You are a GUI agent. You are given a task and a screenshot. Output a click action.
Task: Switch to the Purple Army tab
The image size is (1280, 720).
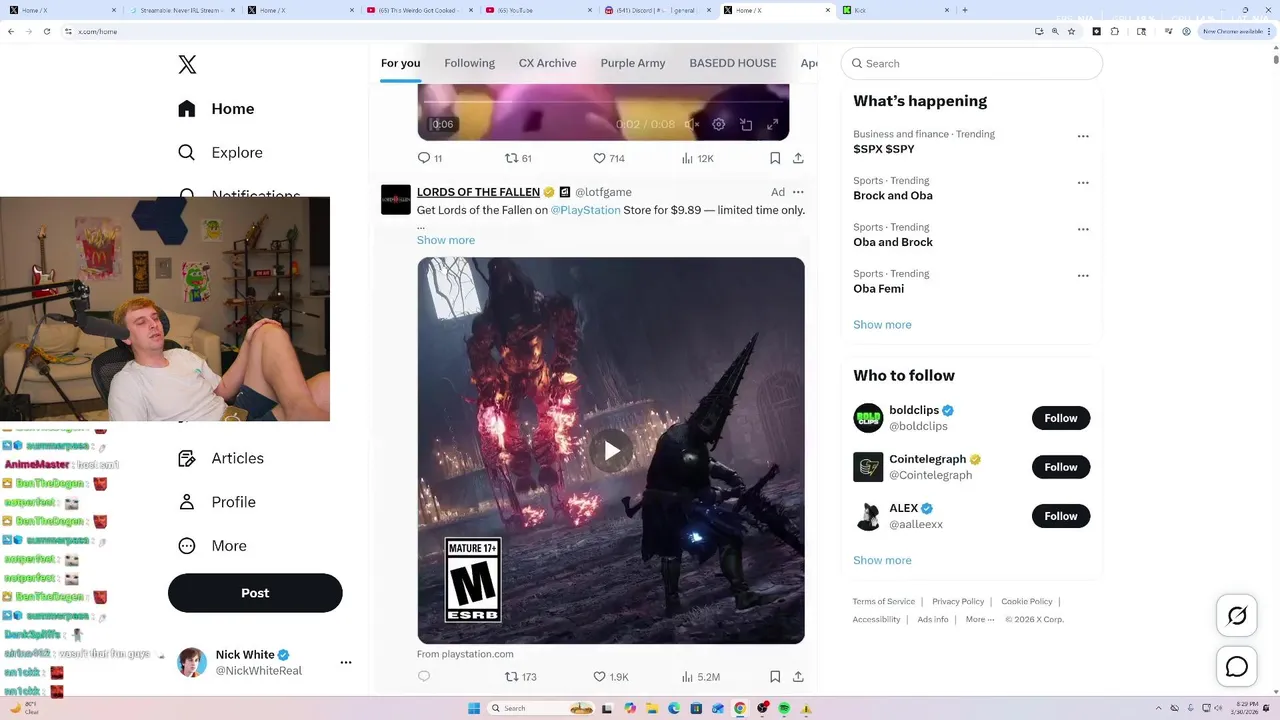[632, 63]
